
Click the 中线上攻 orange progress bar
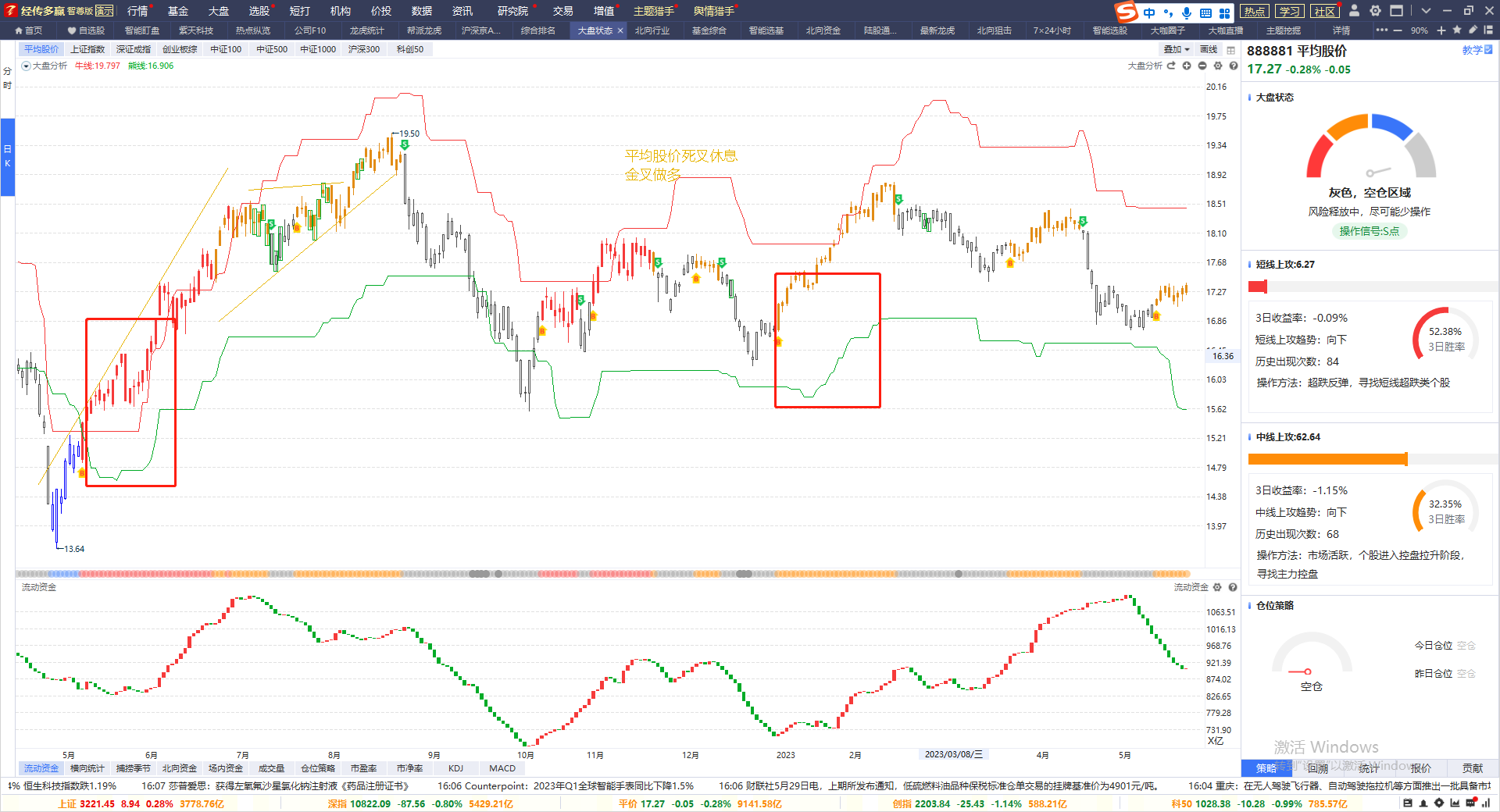(1327, 459)
